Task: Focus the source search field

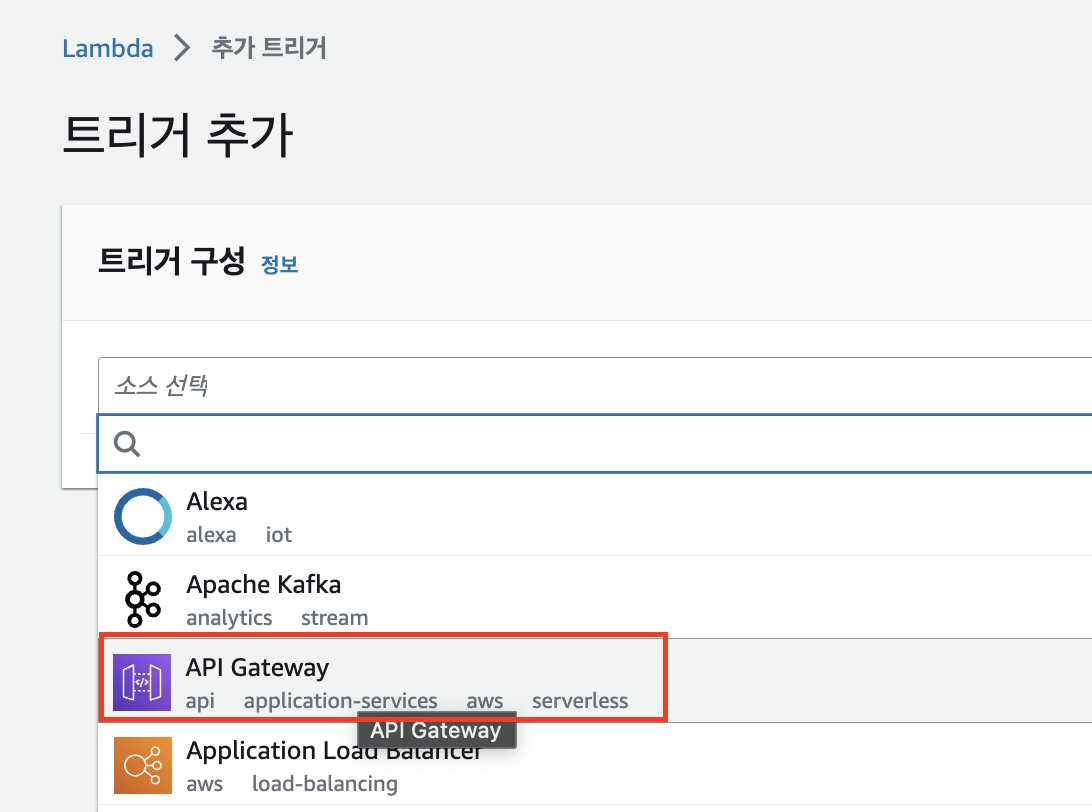Action: [595, 443]
